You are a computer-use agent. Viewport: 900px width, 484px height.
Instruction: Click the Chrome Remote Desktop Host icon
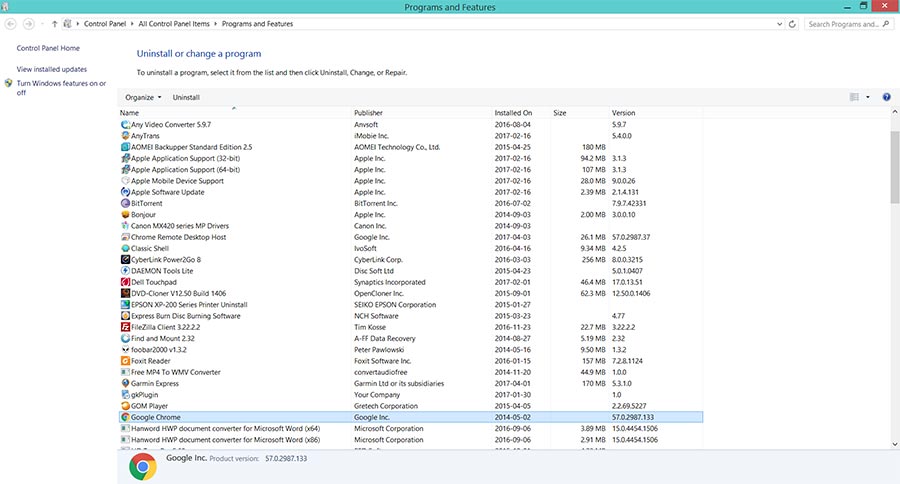125,237
